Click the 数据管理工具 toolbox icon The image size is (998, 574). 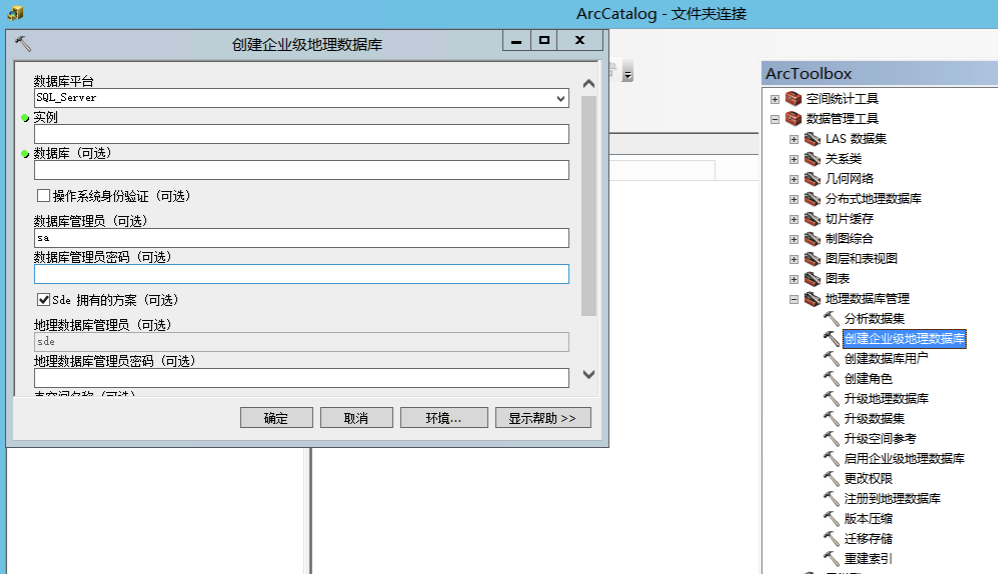click(793, 118)
